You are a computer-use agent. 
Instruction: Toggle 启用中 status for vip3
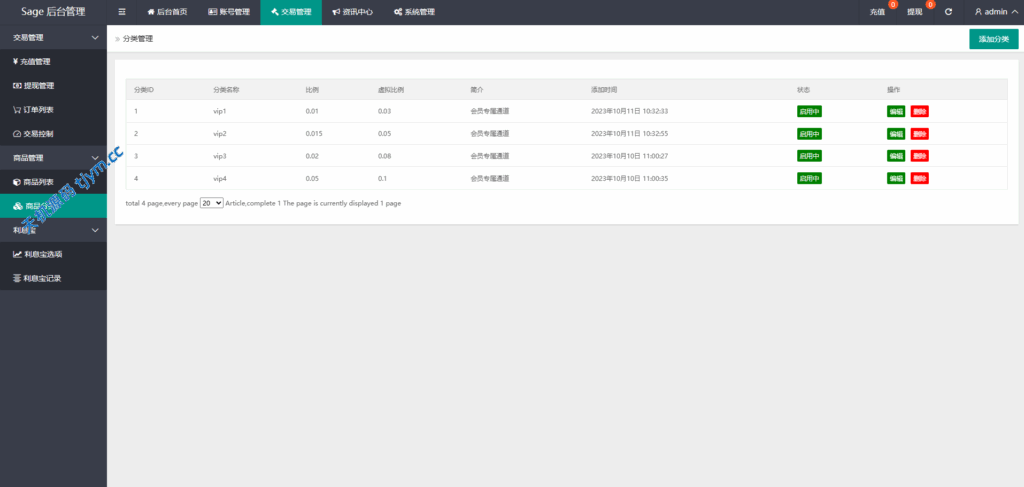pos(808,156)
